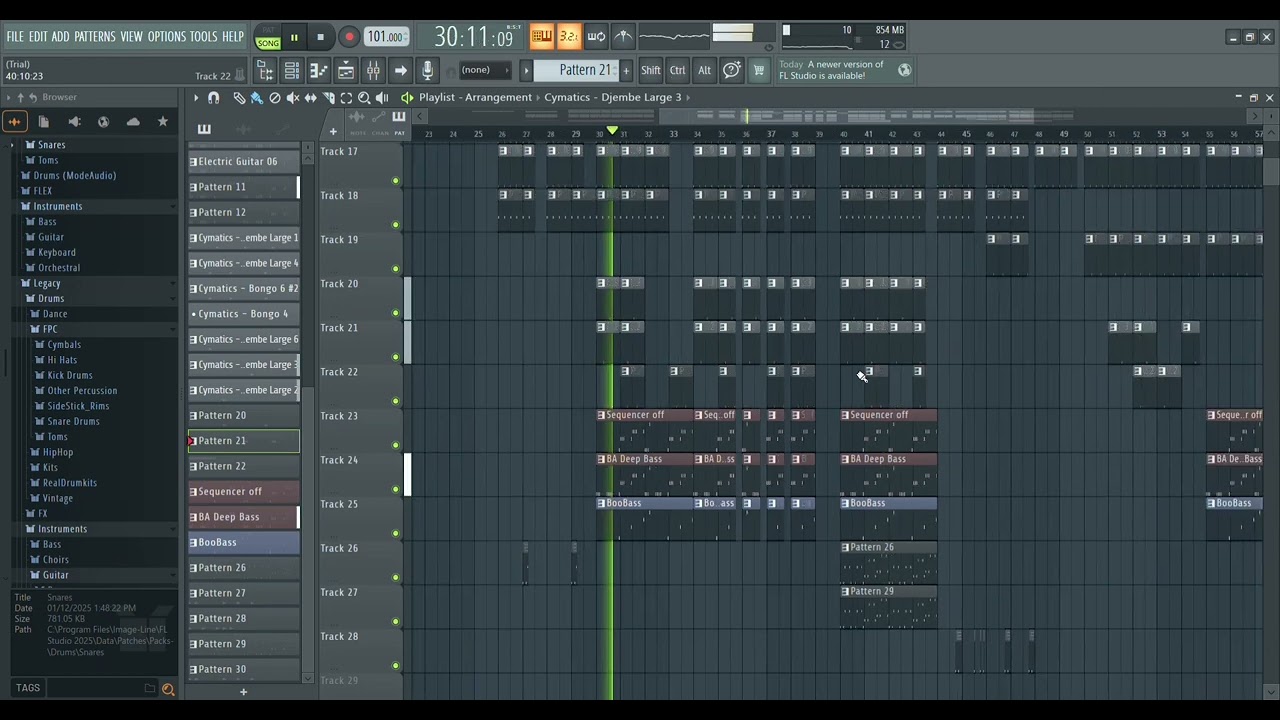
Task: Toggle the orange keyboard icon left of 3.2 countdown
Action: pyautogui.click(x=541, y=37)
